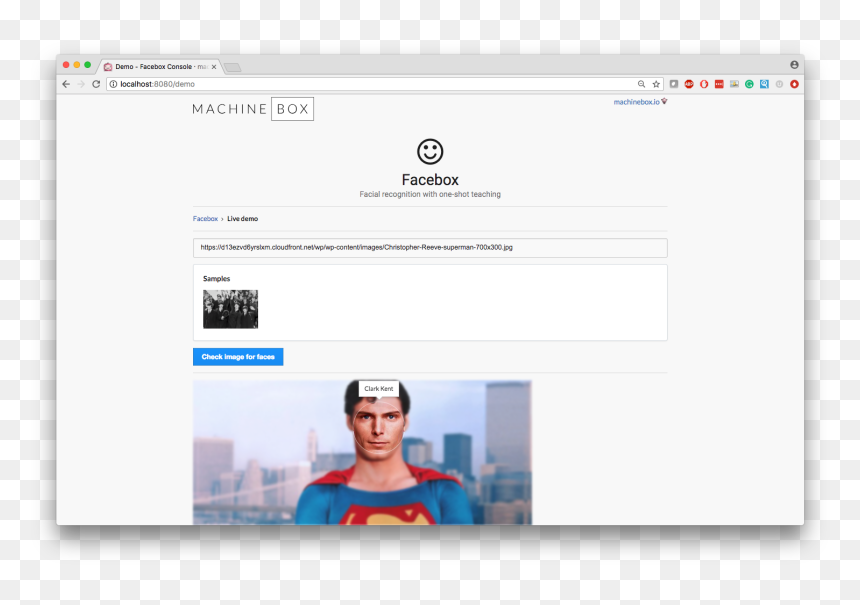Screen dimensions: 860x605
Task: Click the zoom magnifier icon in address bar
Action: point(641,84)
